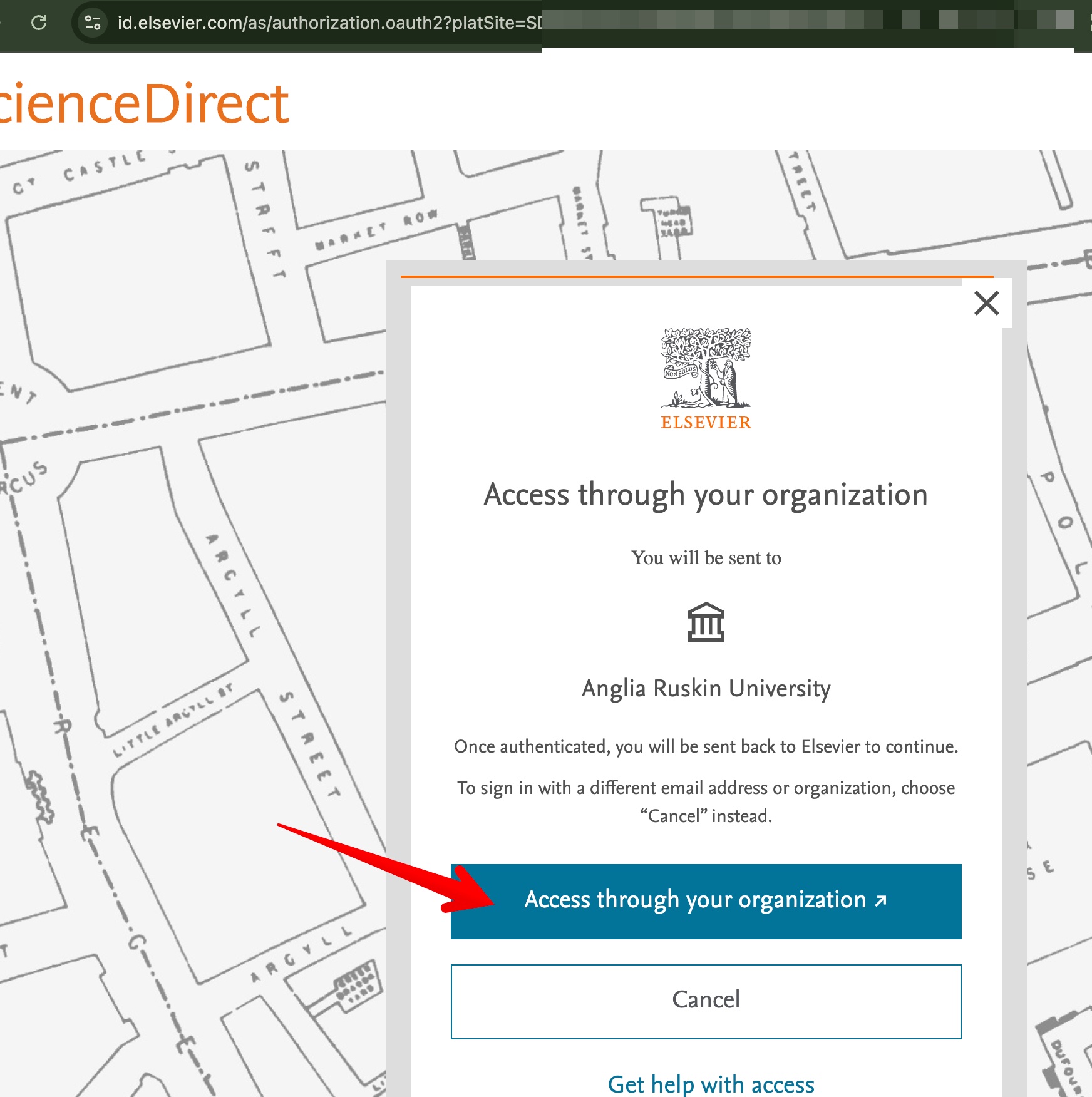
Task: Click the dialog title Access through your organization
Action: [x=705, y=495]
